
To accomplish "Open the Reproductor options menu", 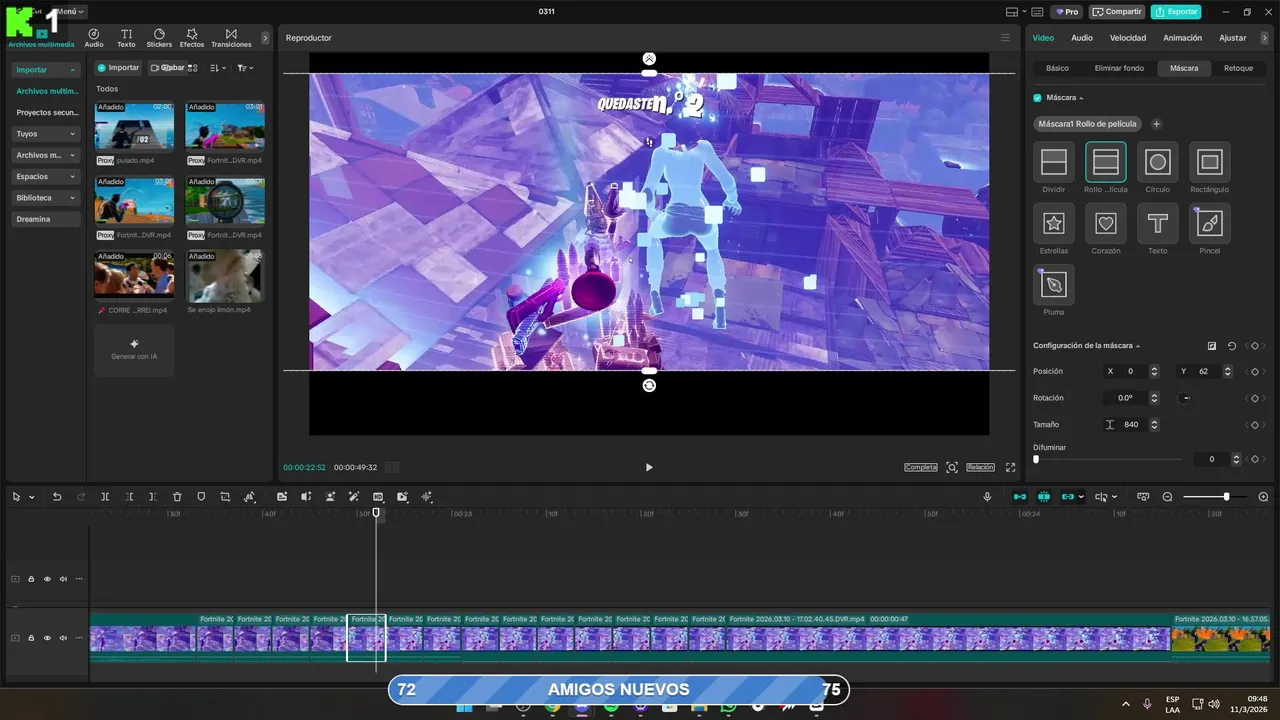I will point(1005,38).
